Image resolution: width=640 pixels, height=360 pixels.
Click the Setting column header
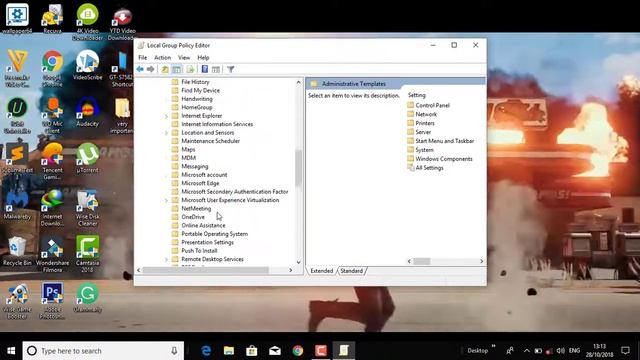coord(417,95)
